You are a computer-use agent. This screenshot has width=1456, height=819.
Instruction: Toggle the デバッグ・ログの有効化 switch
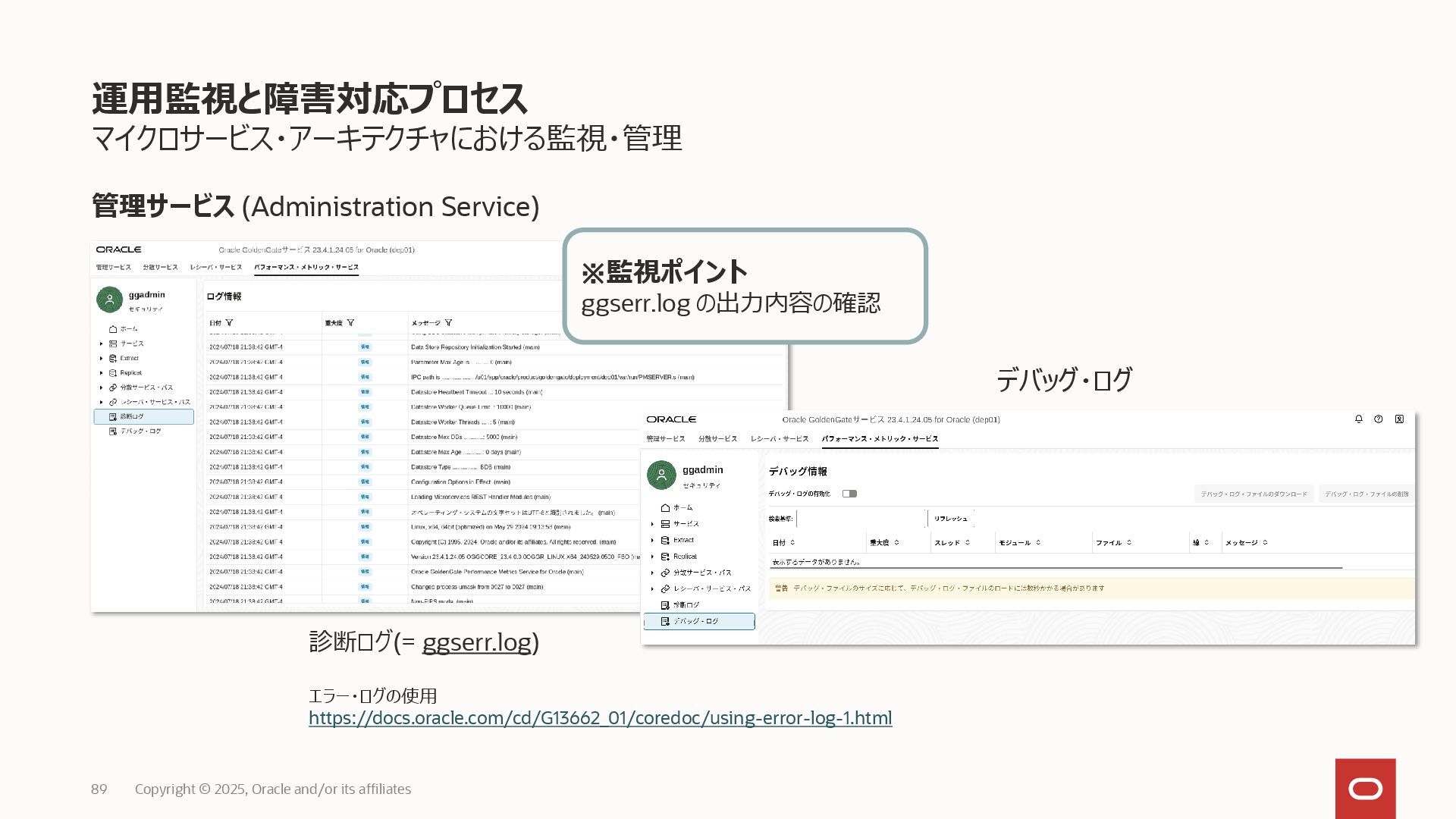[x=849, y=494]
